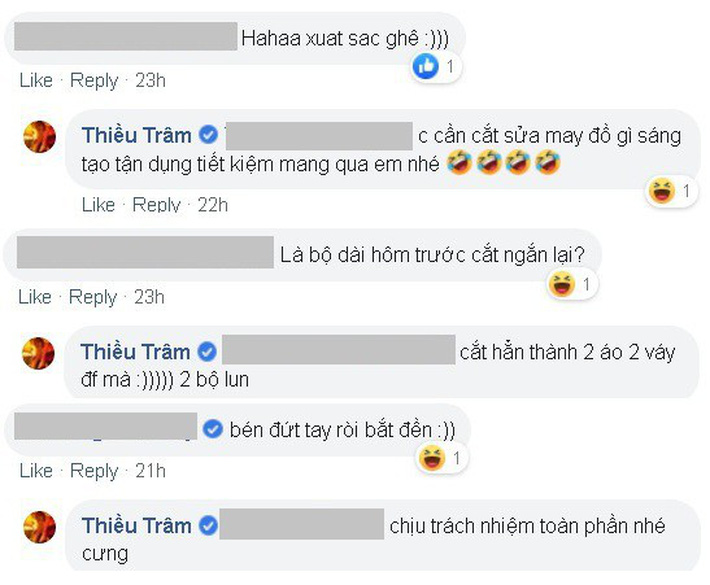Click the Thiều Trâm name on the "chịu trách nhiệm" reply

[x=135, y=526]
